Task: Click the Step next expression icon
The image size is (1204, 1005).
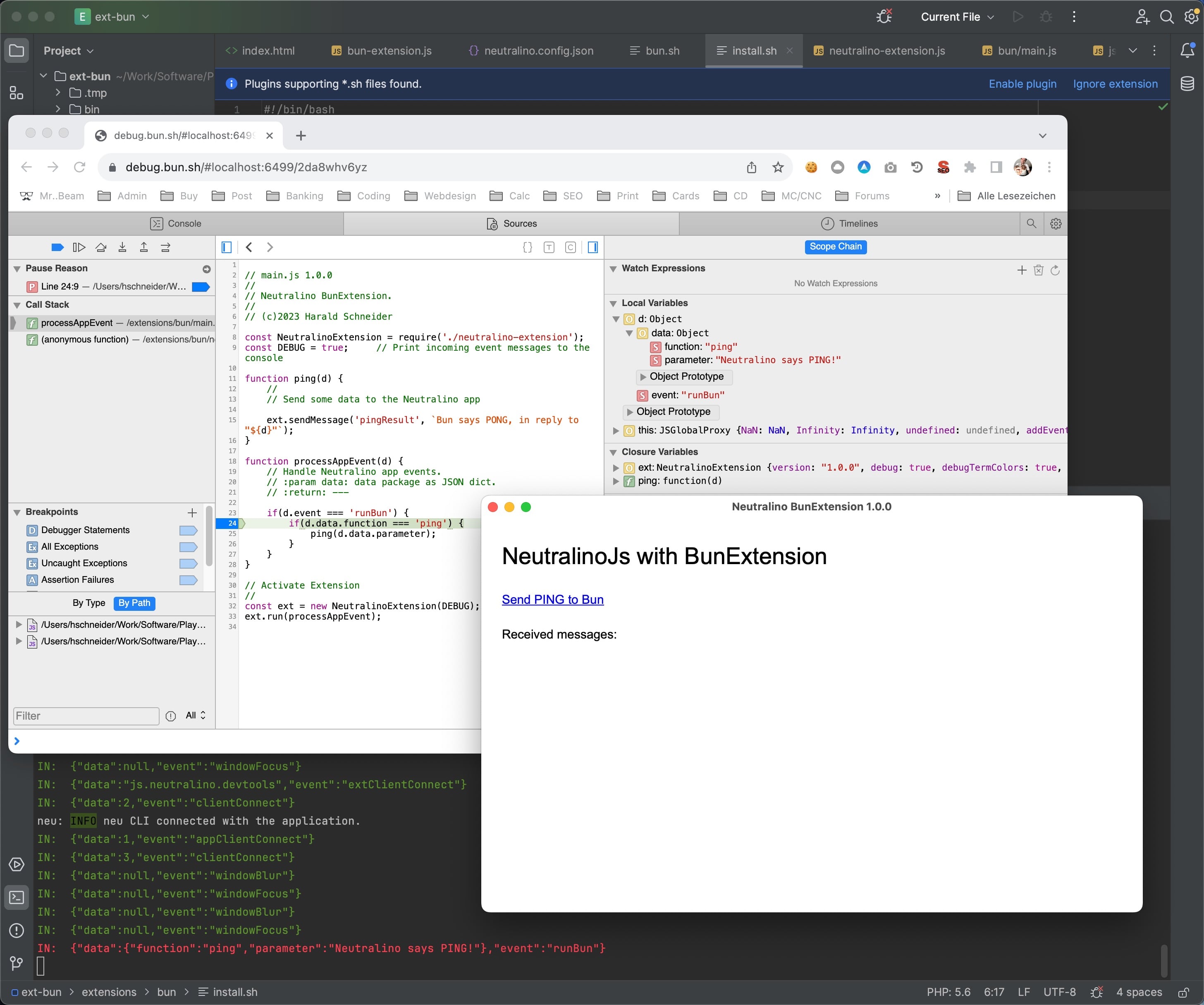Action: pos(166,247)
